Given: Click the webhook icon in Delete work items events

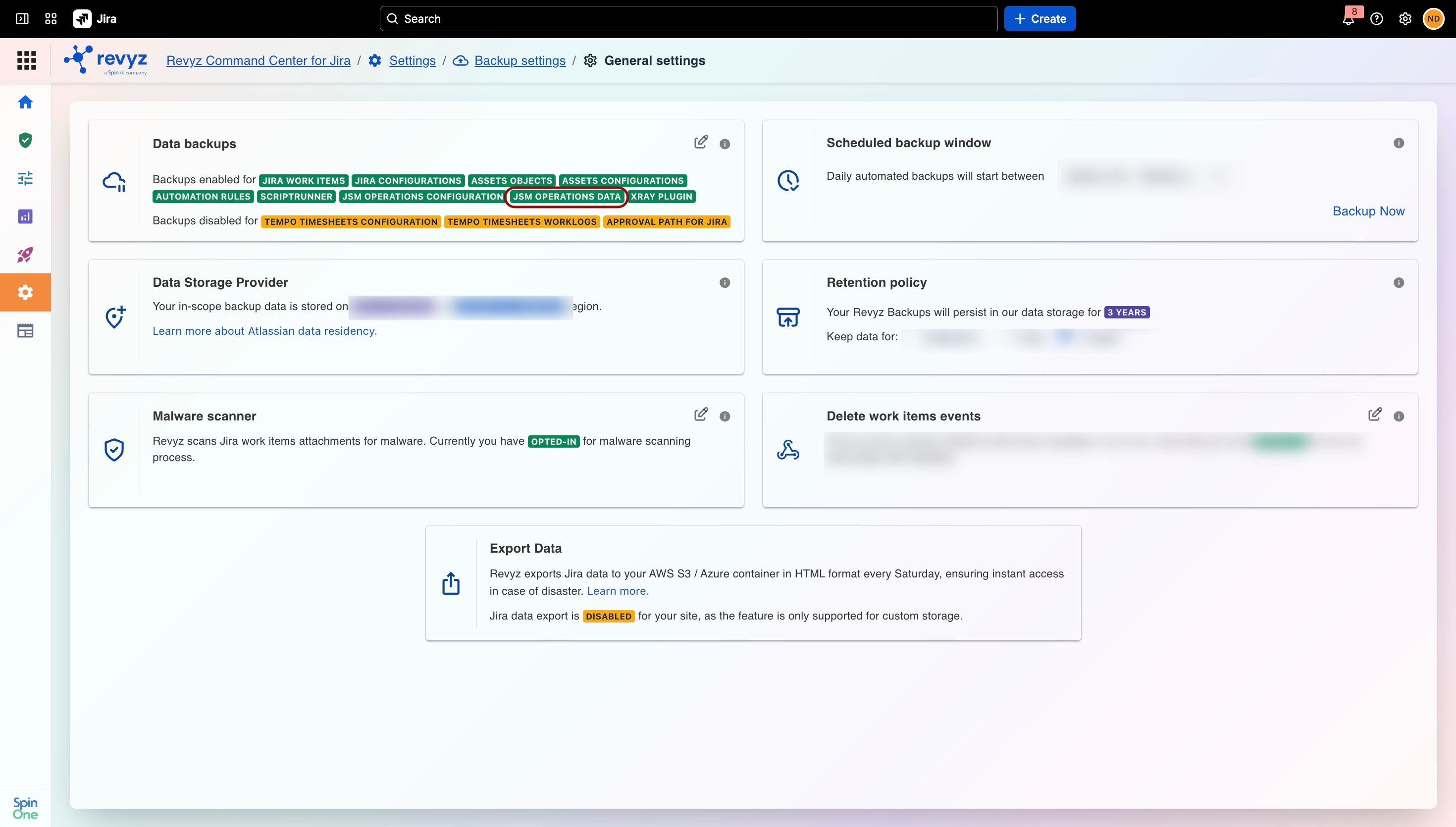Looking at the screenshot, I should [788, 450].
